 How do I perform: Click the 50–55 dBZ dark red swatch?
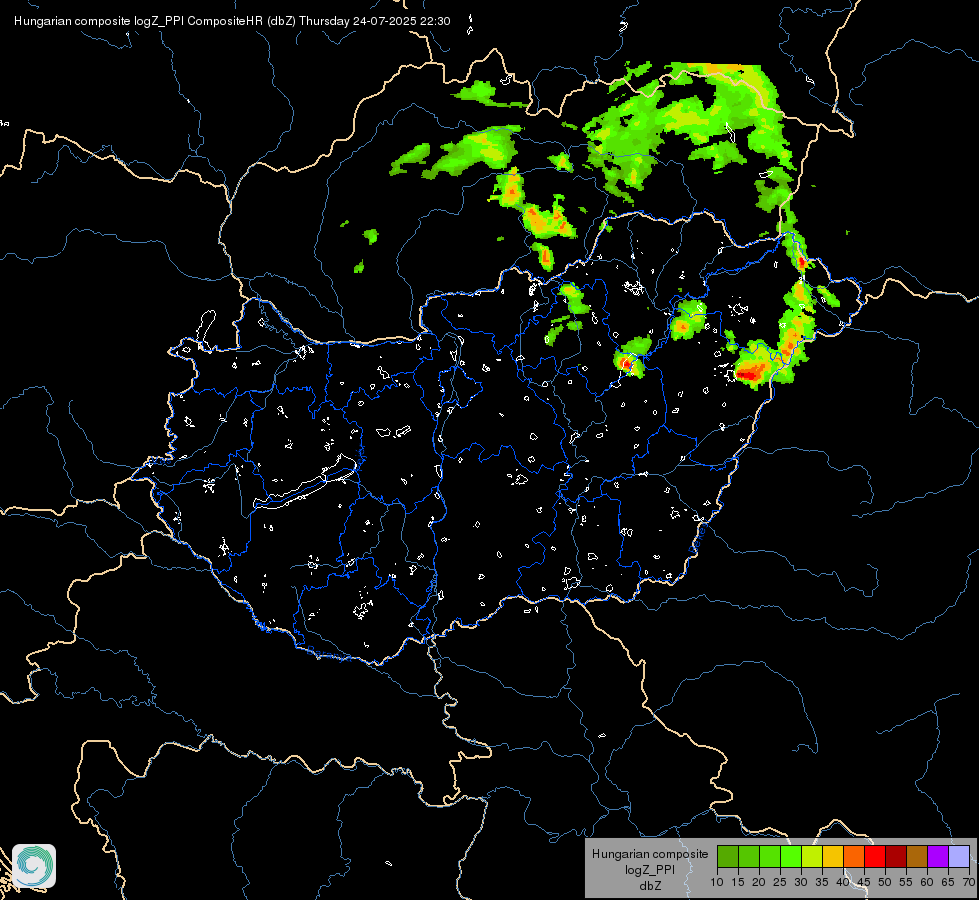[895, 856]
